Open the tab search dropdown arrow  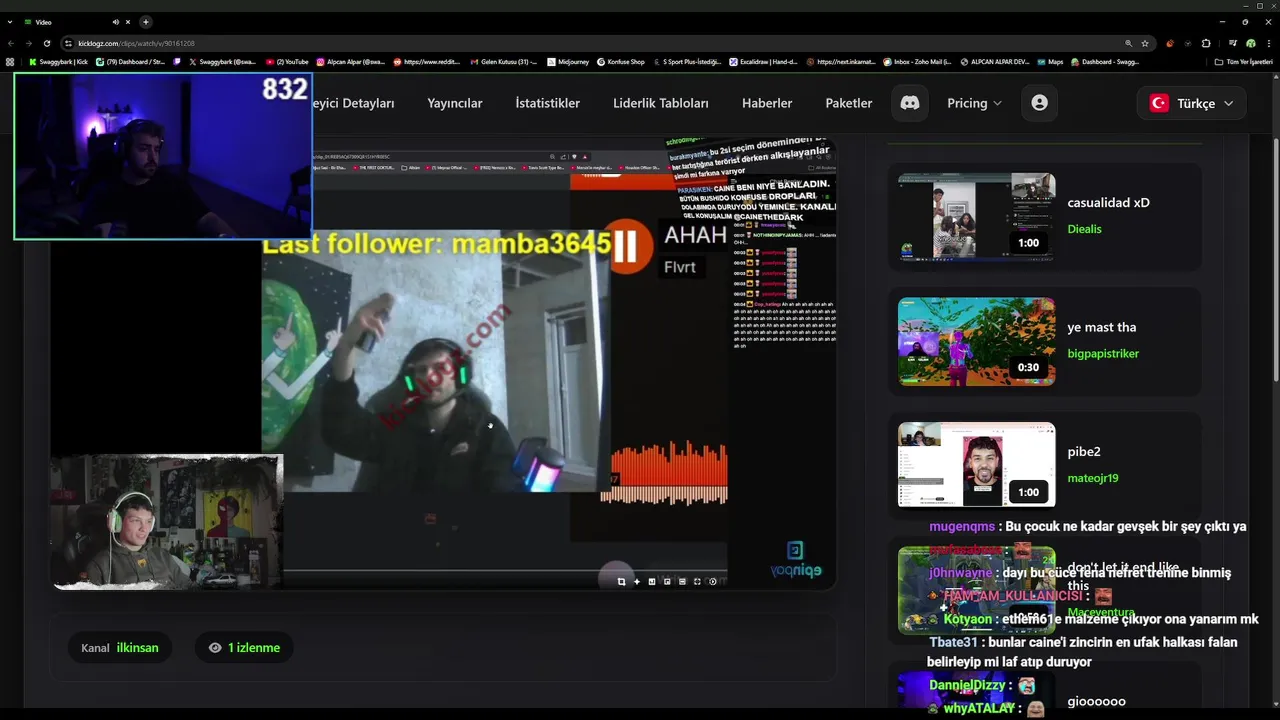coord(10,22)
